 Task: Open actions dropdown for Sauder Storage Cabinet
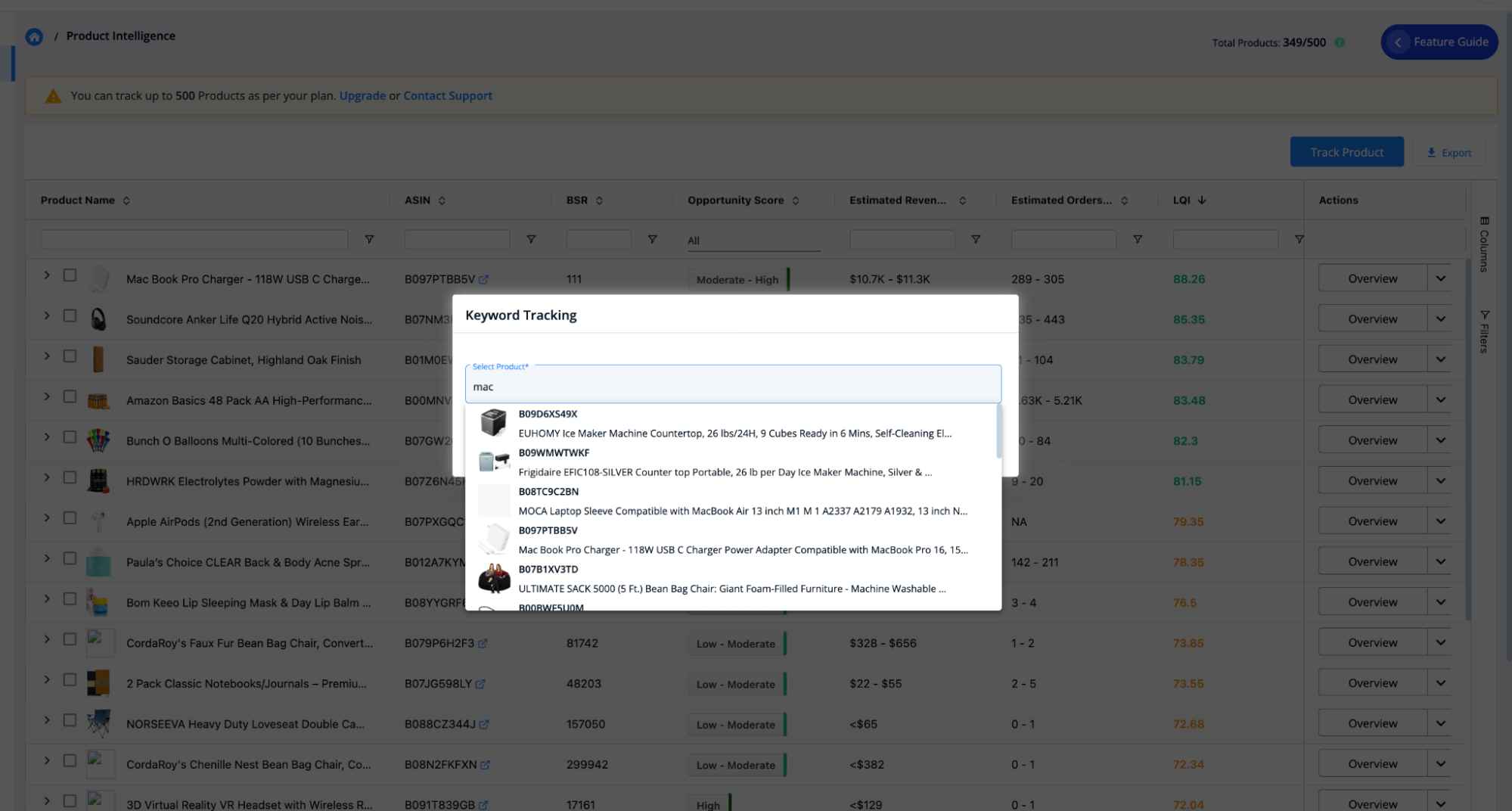point(1440,359)
